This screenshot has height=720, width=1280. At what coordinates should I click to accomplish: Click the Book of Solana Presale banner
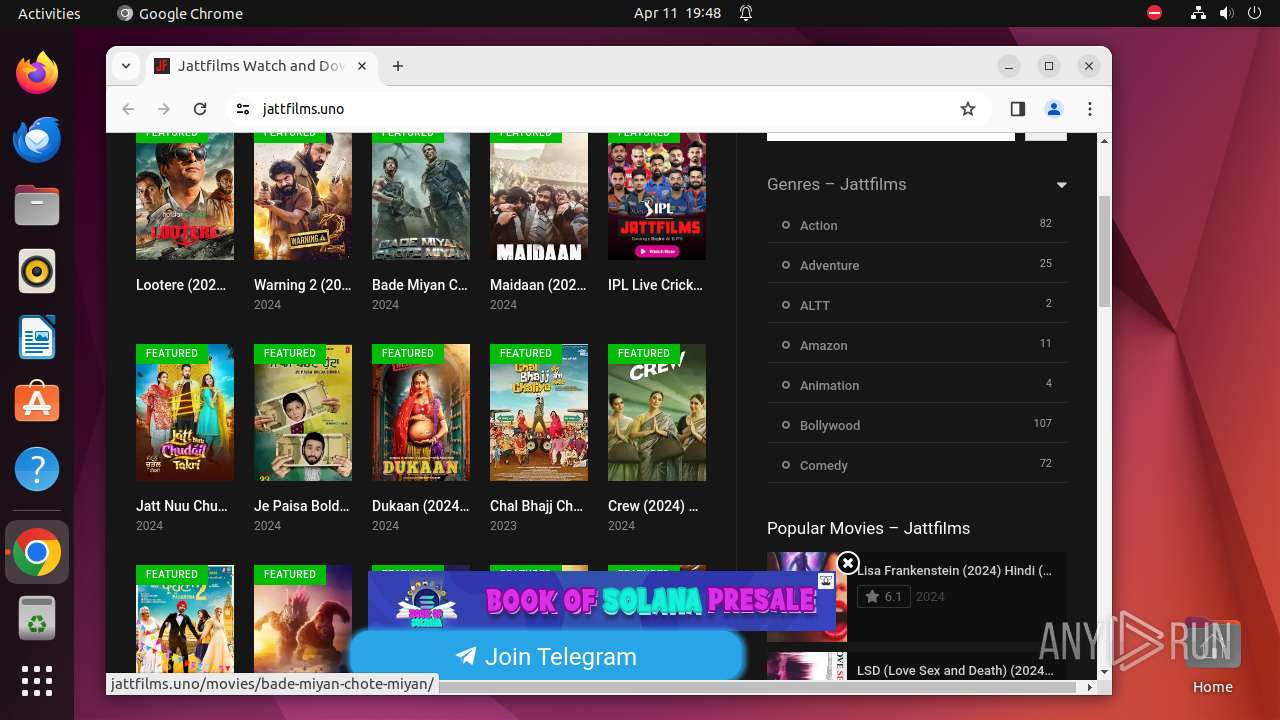tap(602, 600)
